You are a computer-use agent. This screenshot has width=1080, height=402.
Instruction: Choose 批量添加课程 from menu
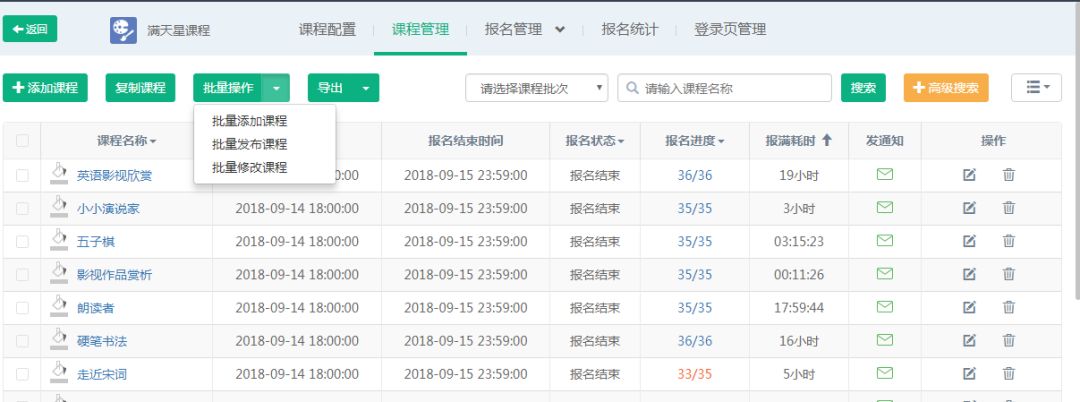point(249,121)
